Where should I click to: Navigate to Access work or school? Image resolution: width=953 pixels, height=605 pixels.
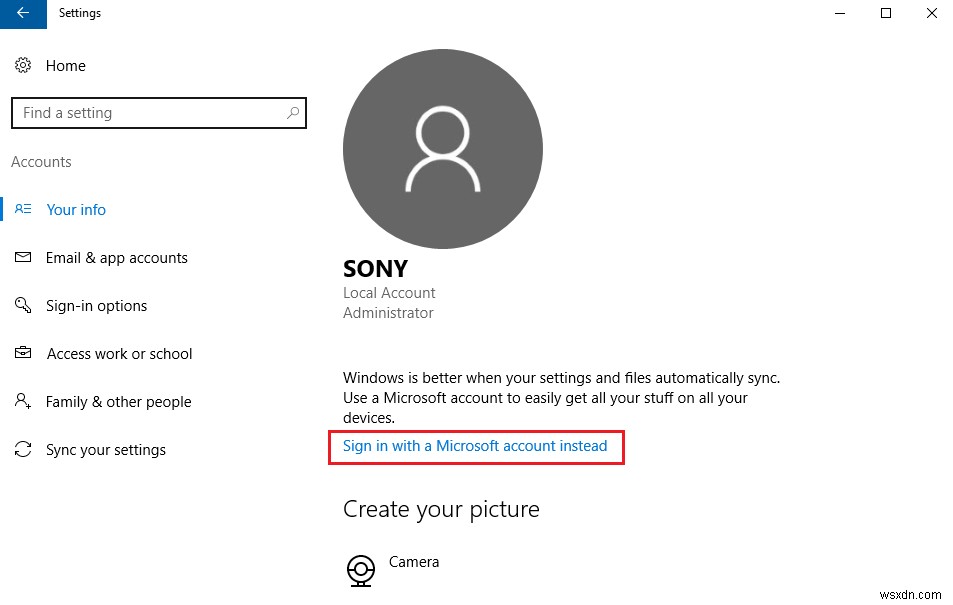(119, 353)
